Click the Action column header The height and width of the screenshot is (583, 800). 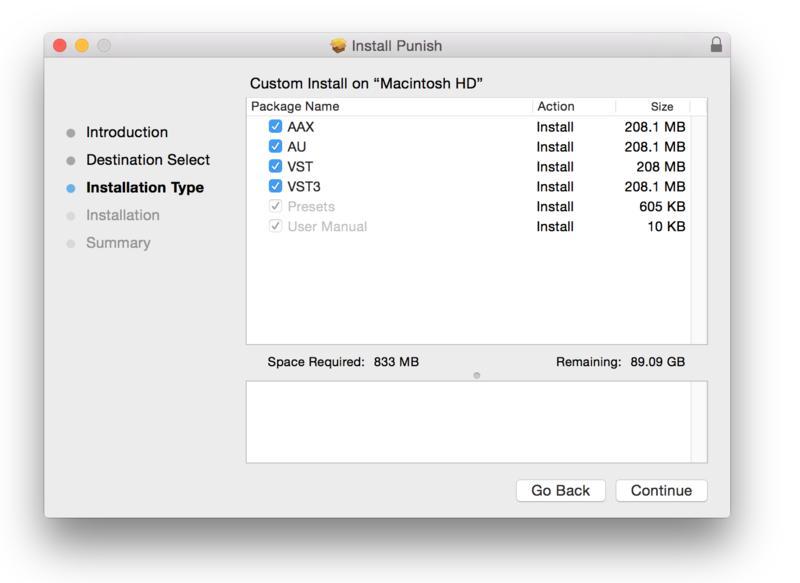(x=556, y=106)
